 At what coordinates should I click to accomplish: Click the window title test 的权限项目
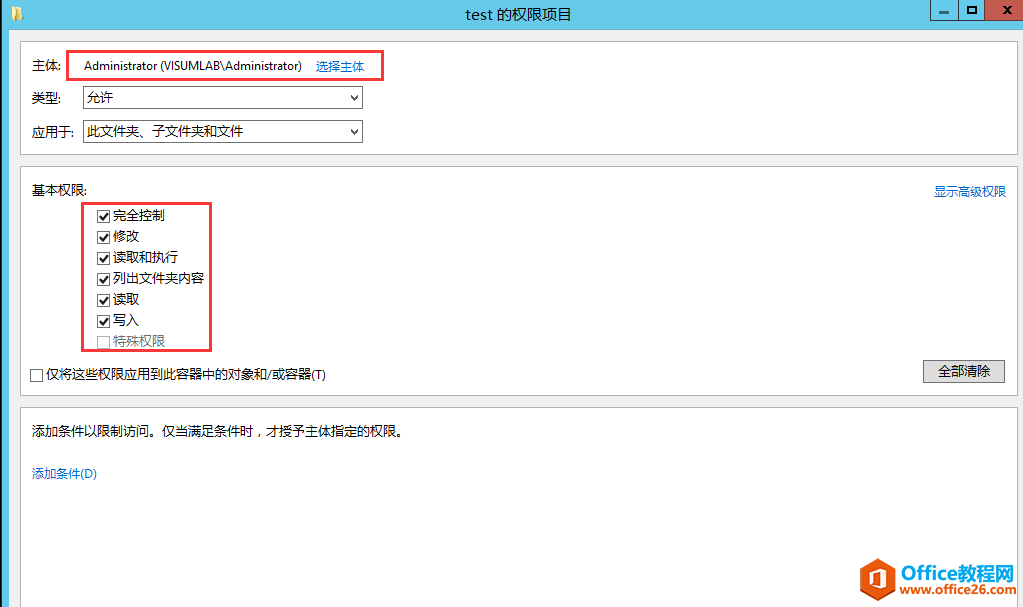click(518, 14)
